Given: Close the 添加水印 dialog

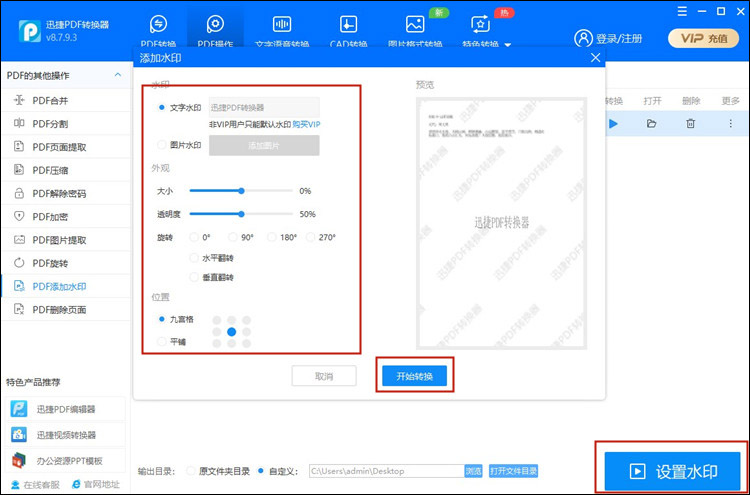Looking at the screenshot, I should click(x=596, y=58).
